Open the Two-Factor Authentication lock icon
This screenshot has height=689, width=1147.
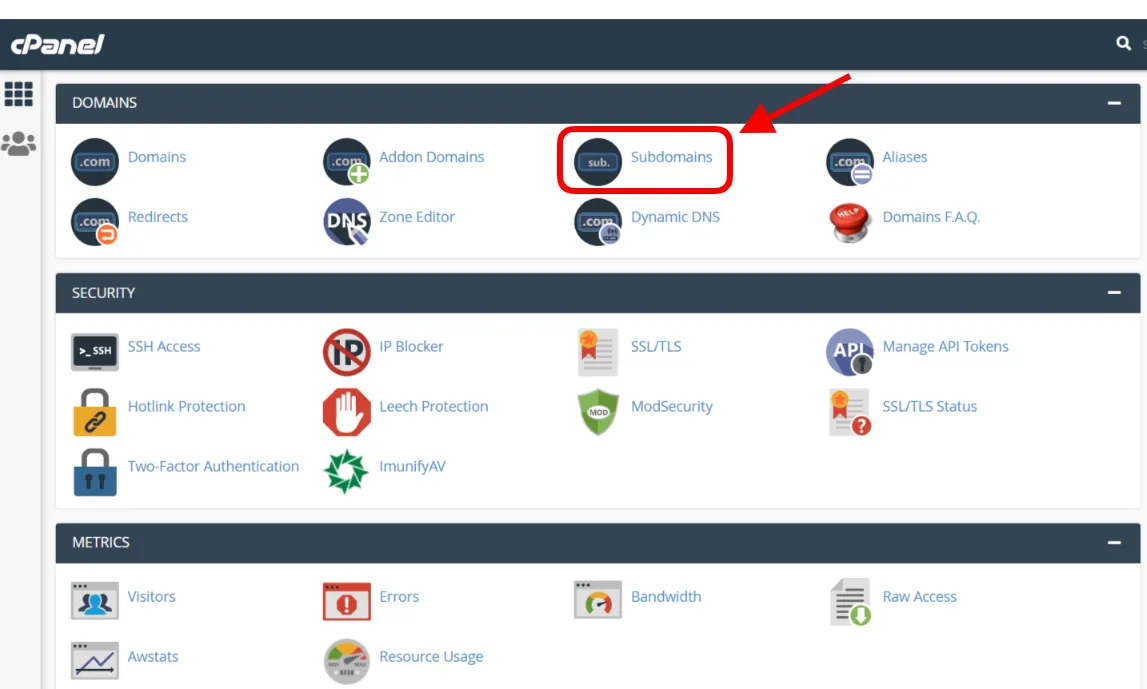pos(94,472)
